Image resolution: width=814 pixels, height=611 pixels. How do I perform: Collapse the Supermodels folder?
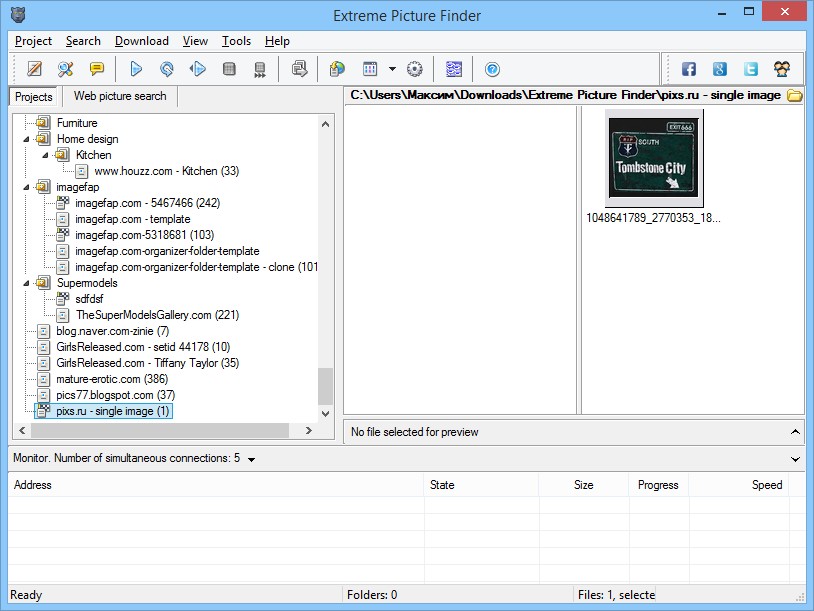[26, 283]
